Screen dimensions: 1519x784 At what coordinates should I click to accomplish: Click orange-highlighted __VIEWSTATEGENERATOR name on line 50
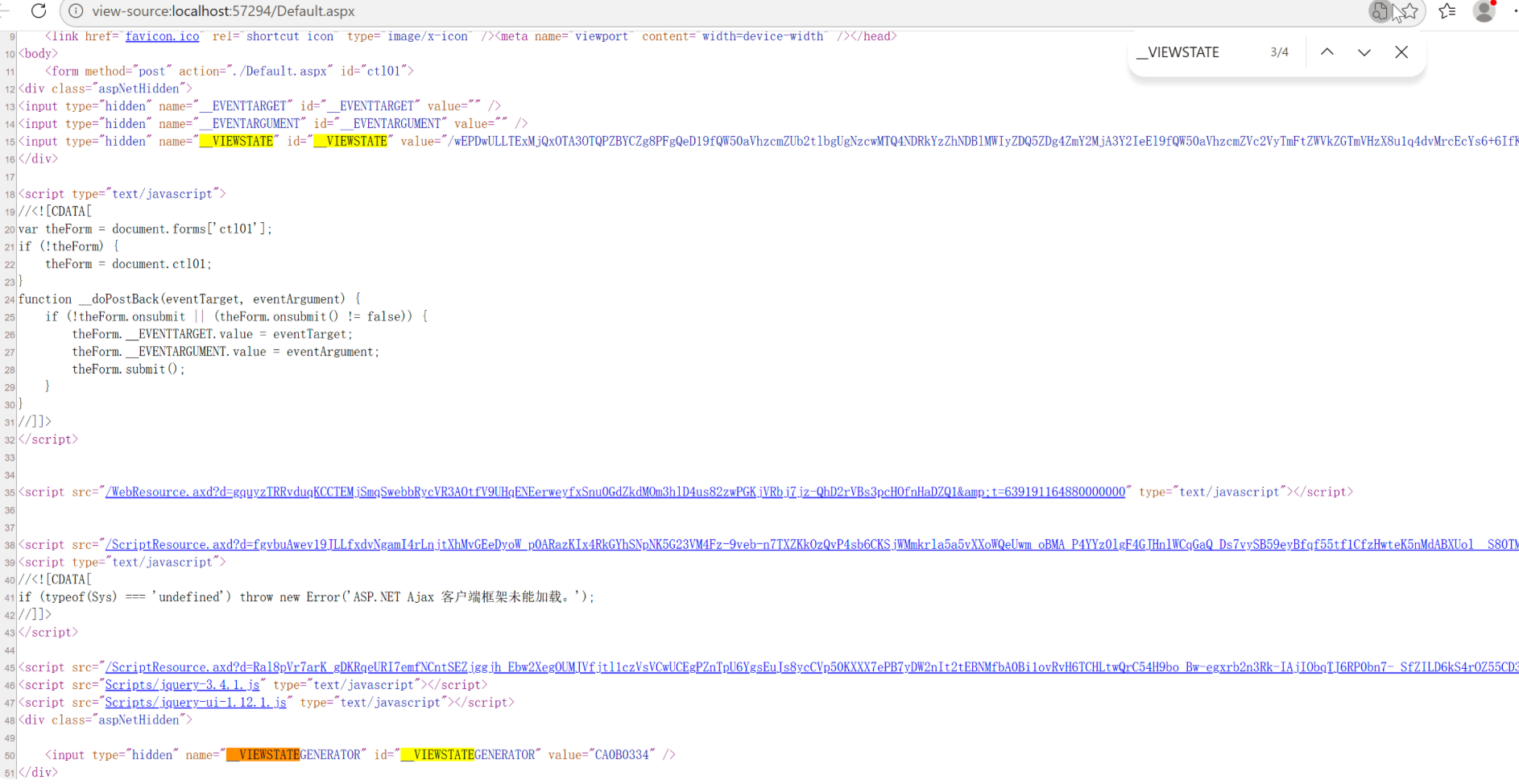click(x=293, y=755)
